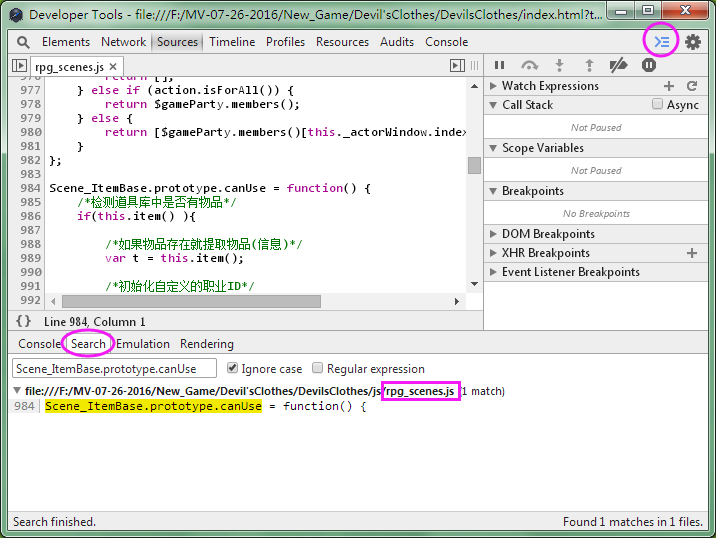
Task: Pause script execution
Action: 500,65
